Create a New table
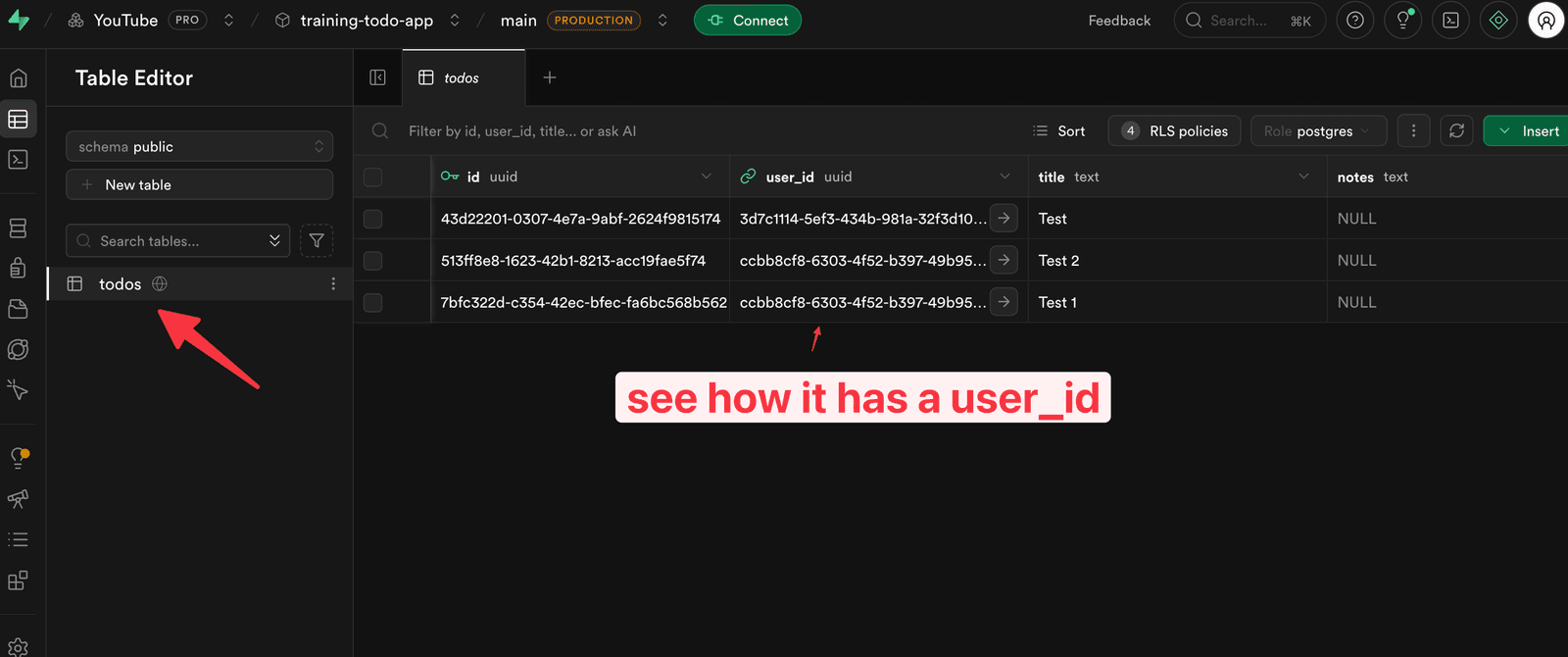Viewport: 1568px width, 657px height. [x=200, y=184]
